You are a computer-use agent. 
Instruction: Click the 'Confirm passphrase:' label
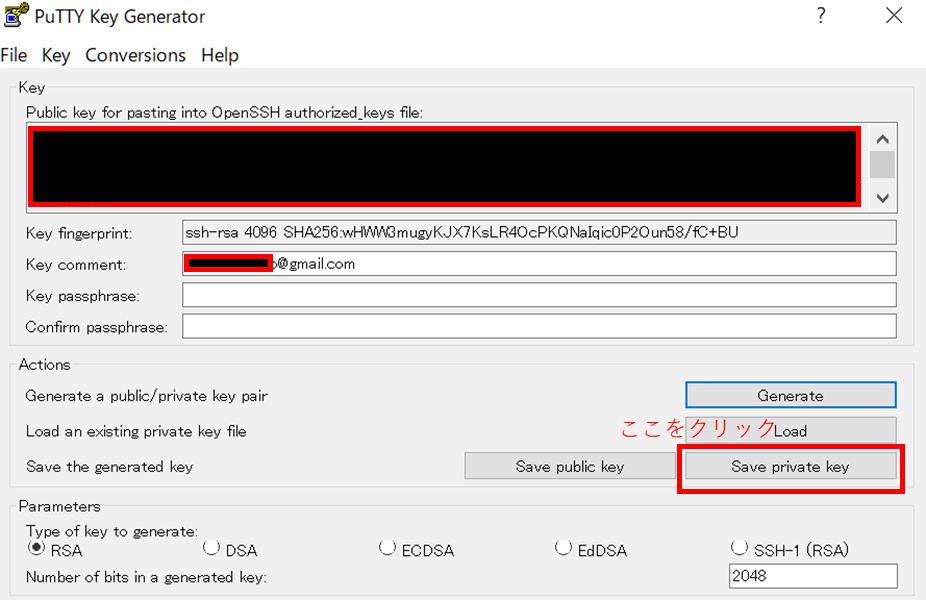point(97,327)
